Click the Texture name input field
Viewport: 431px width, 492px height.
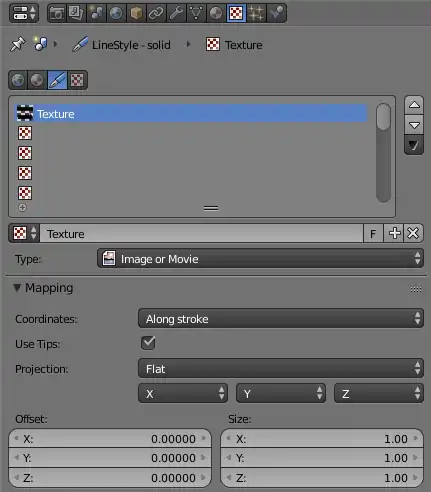201,233
